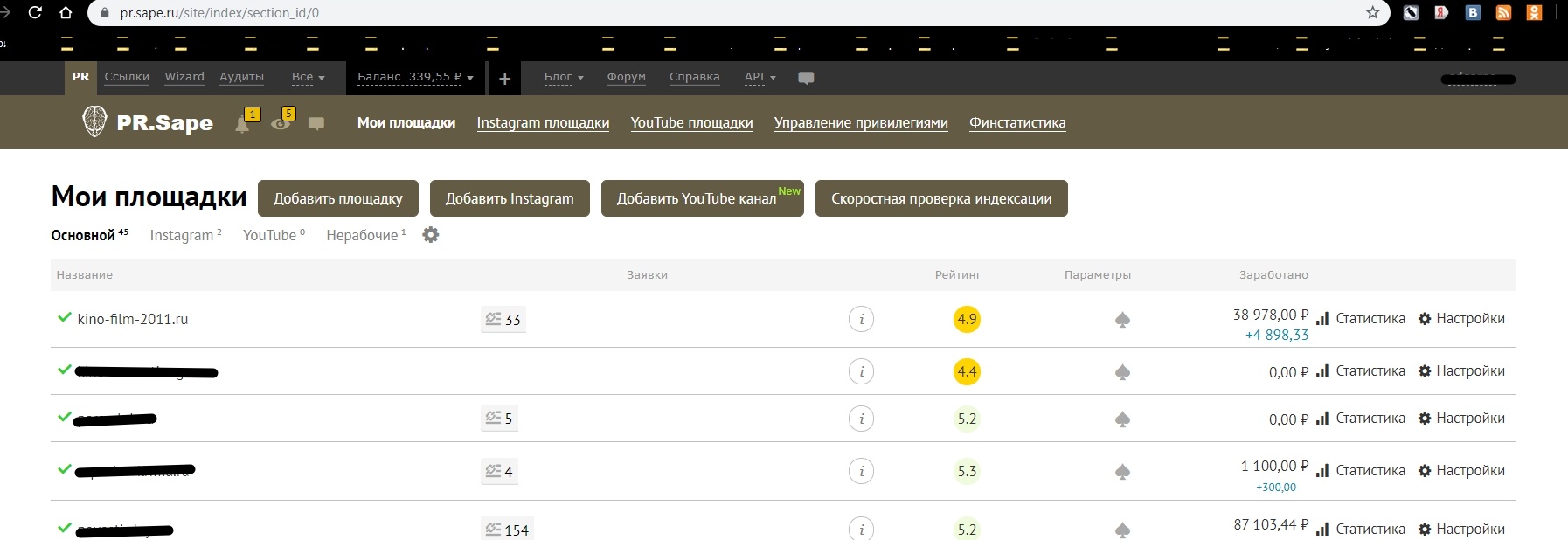Open Финстатистика
This screenshot has height=540, width=1568.
point(1017,122)
